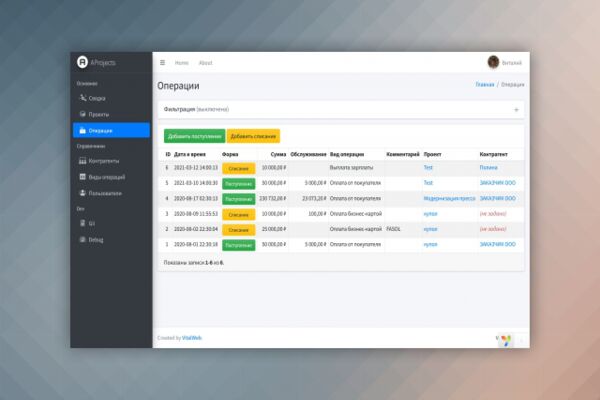Sort by the Вид операции column header
This screenshot has height=400, width=600.
click(347, 154)
